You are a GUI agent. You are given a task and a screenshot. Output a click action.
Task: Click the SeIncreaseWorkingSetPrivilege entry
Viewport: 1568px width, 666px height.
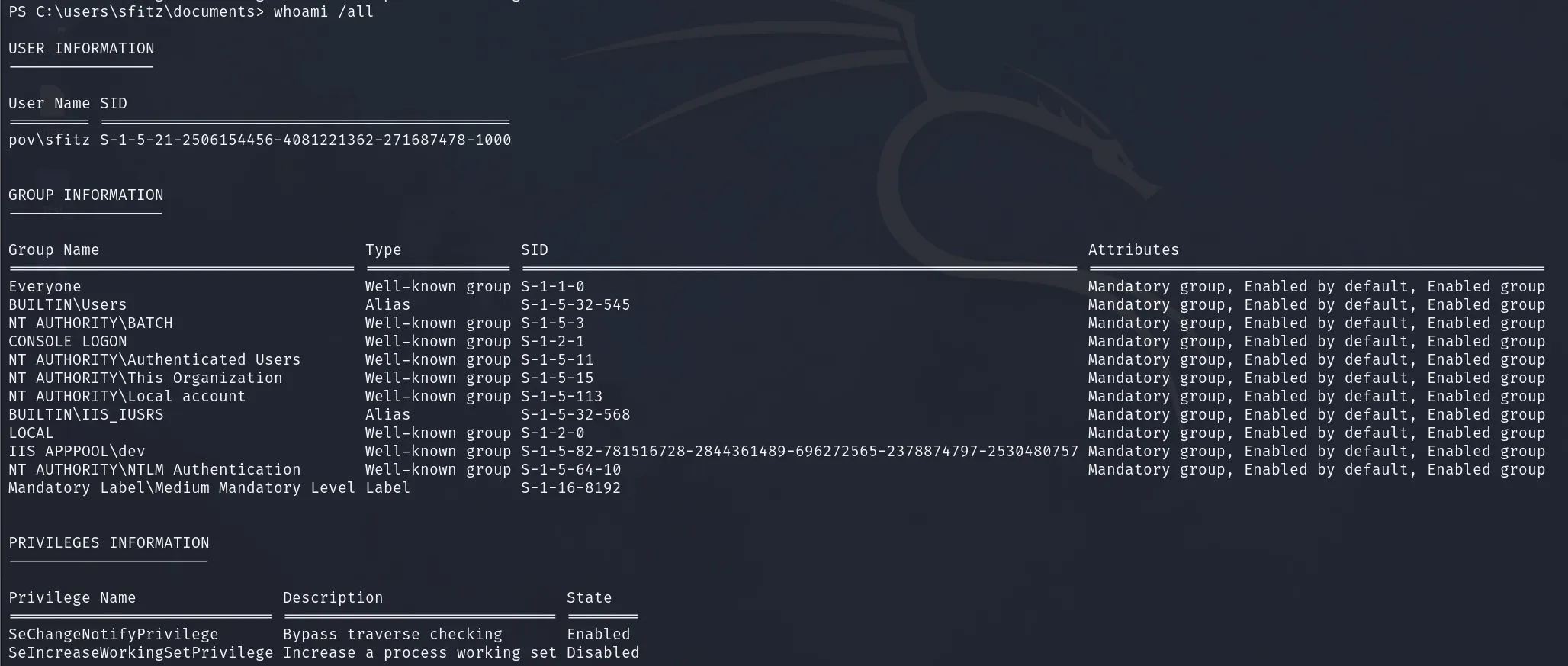141,652
